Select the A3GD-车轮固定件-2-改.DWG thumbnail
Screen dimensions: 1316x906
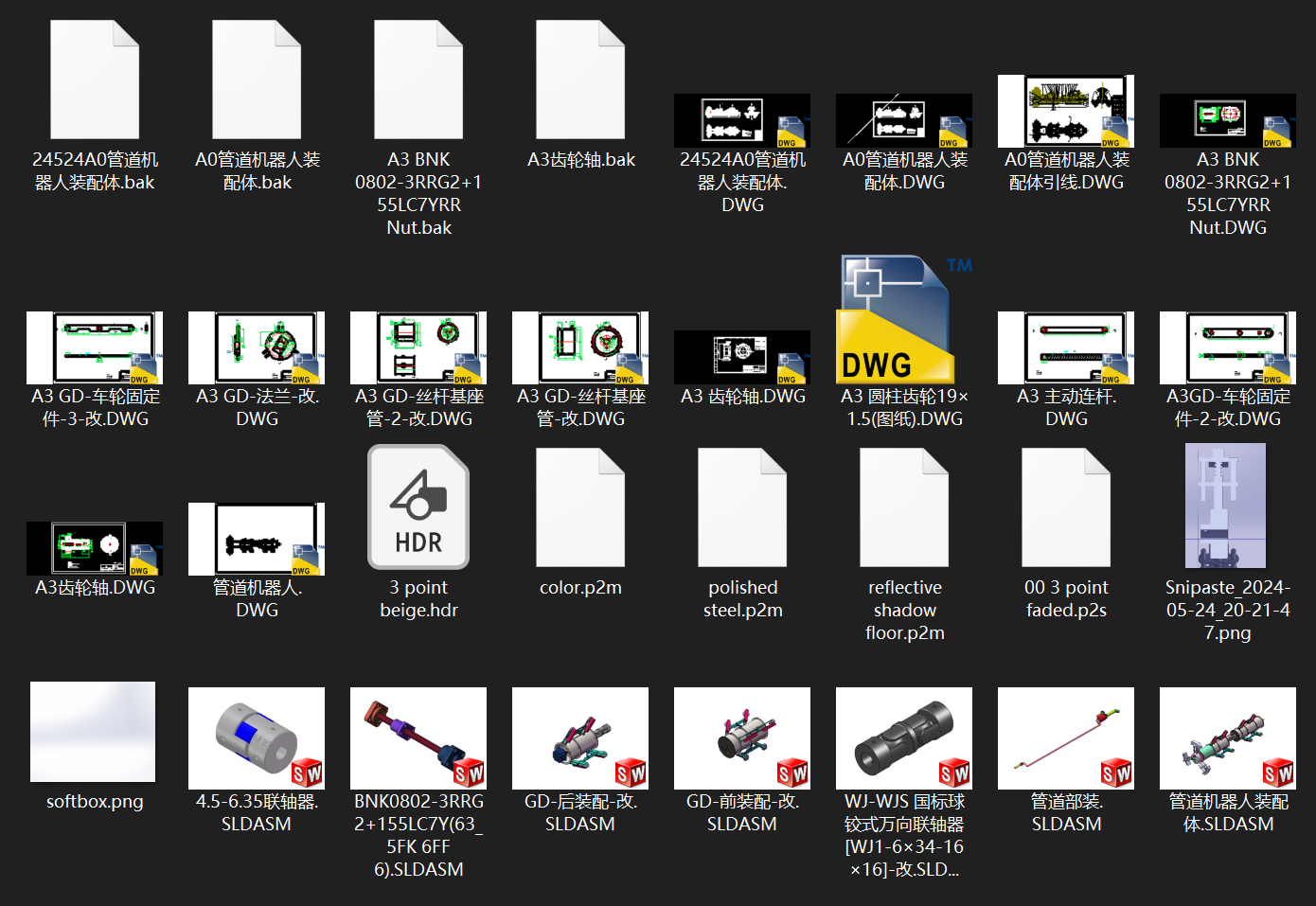coord(1228,347)
